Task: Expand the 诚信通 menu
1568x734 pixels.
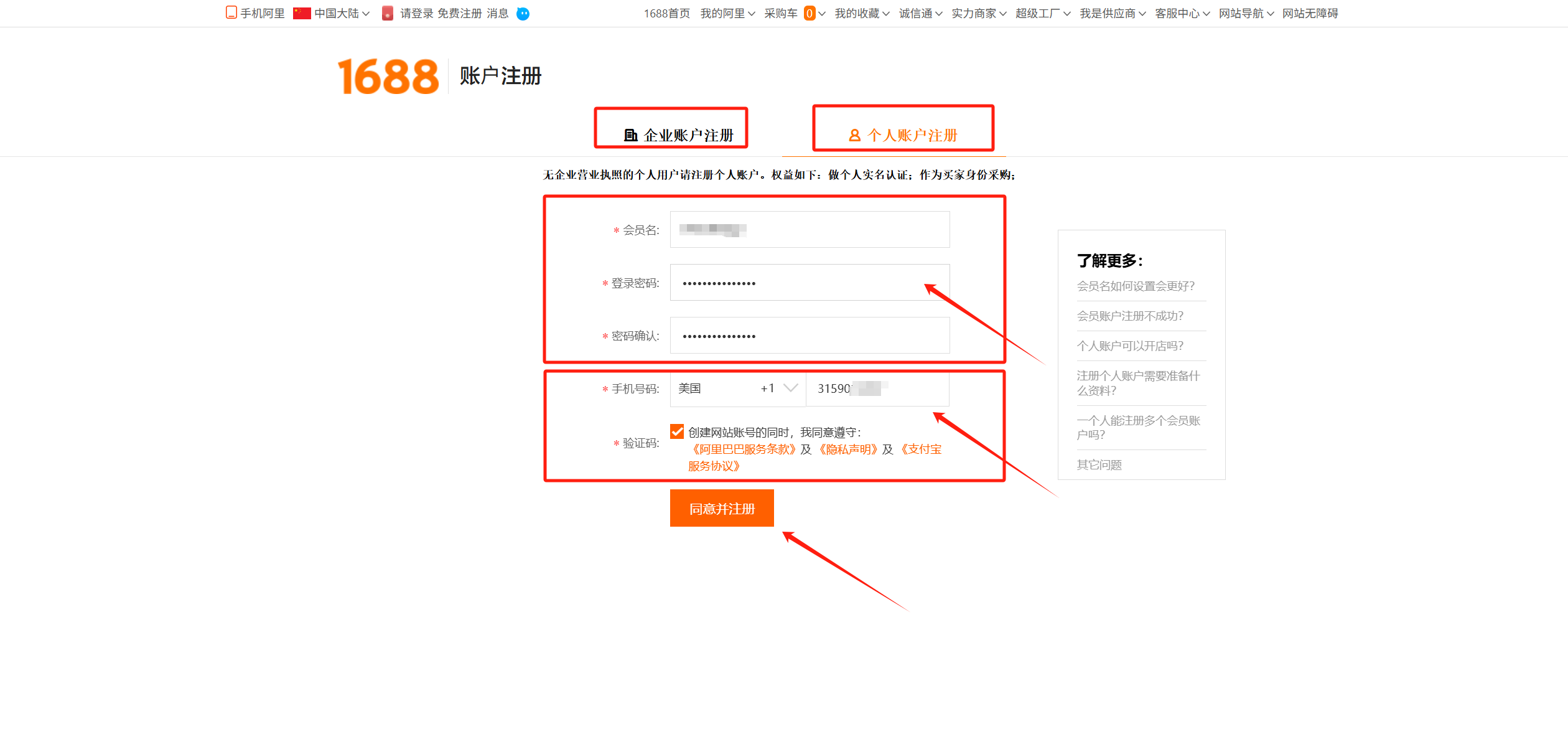Action: click(x=920, y=13)
